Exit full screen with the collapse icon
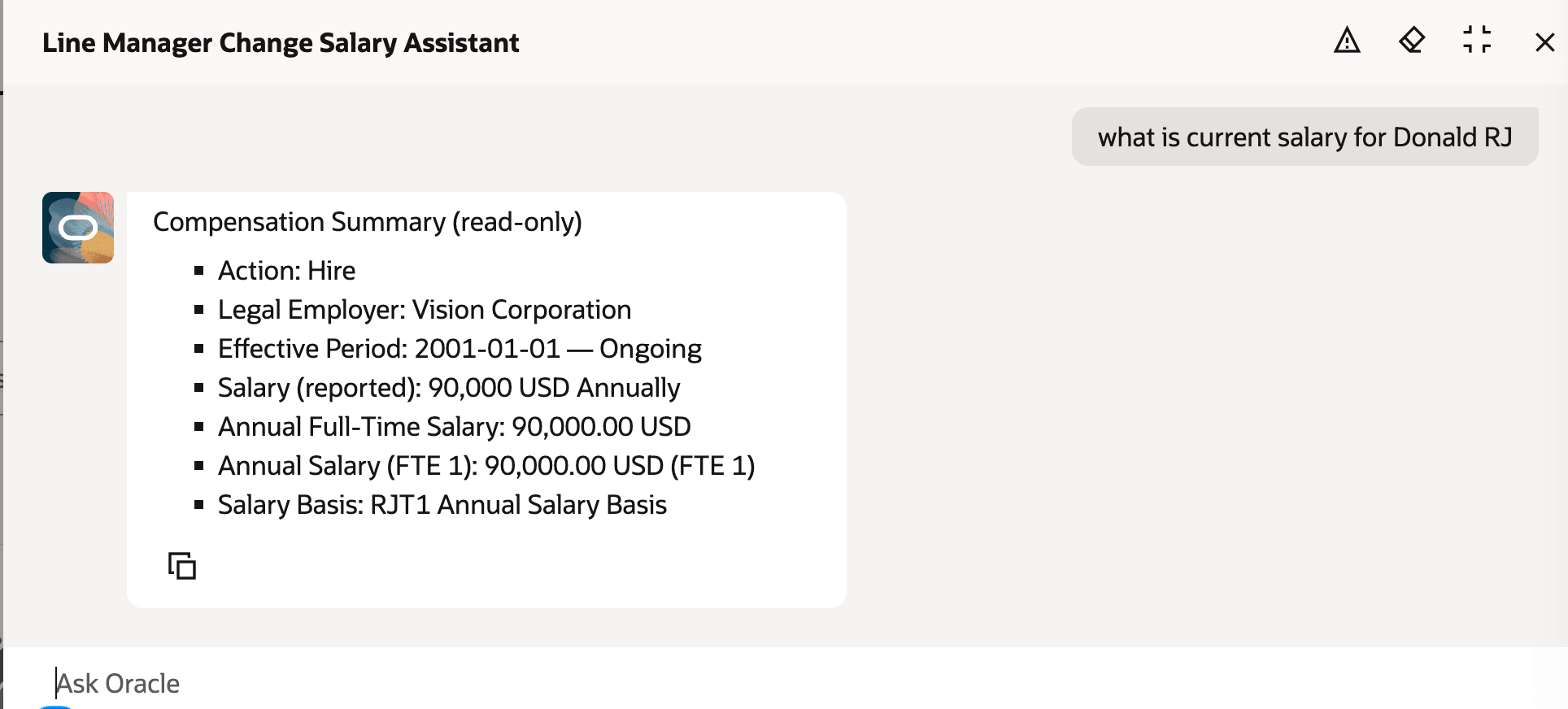 tap(1478, 41)
